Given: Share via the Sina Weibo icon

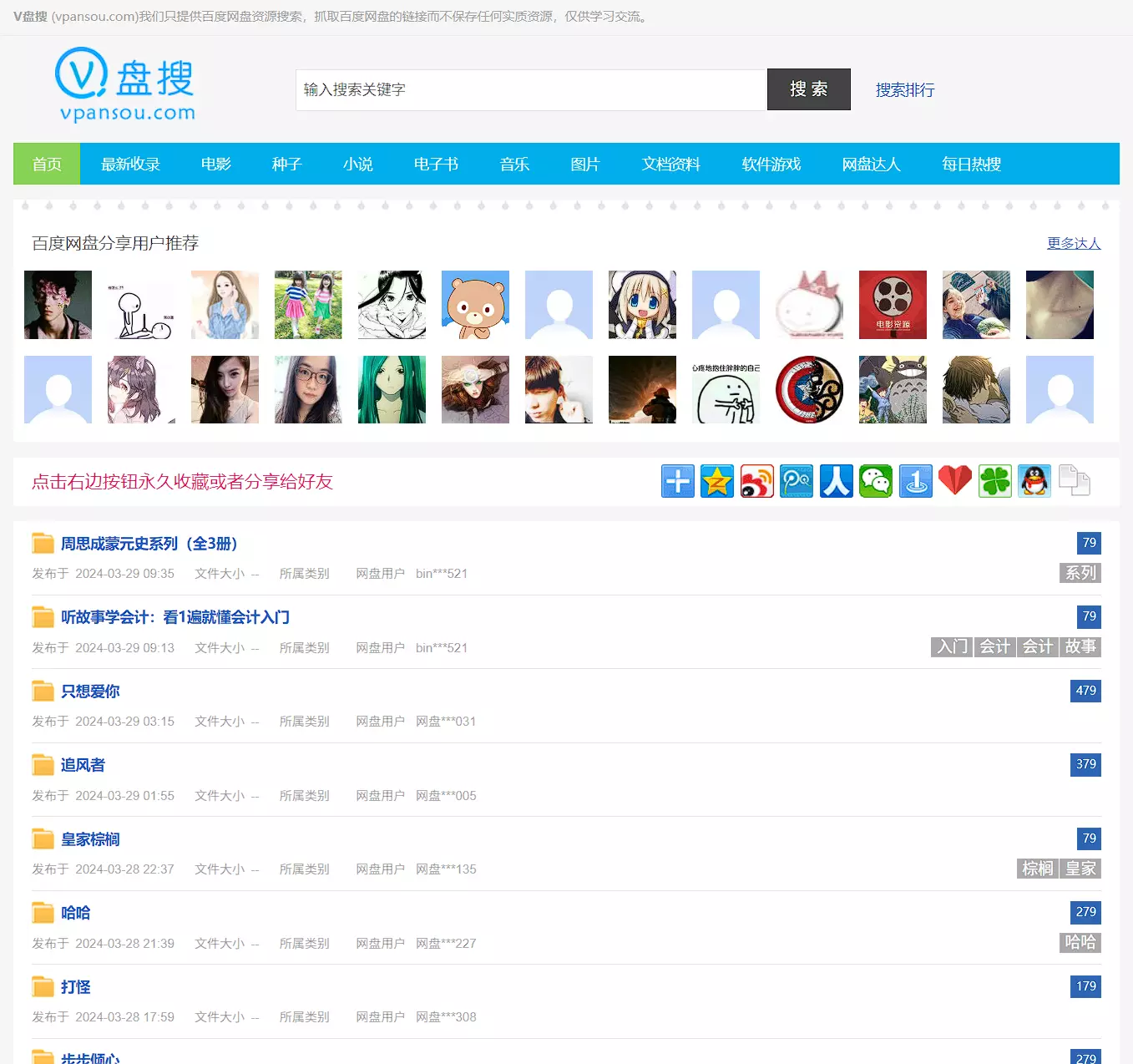Looking at the screenshot, I should pos(756,481).
